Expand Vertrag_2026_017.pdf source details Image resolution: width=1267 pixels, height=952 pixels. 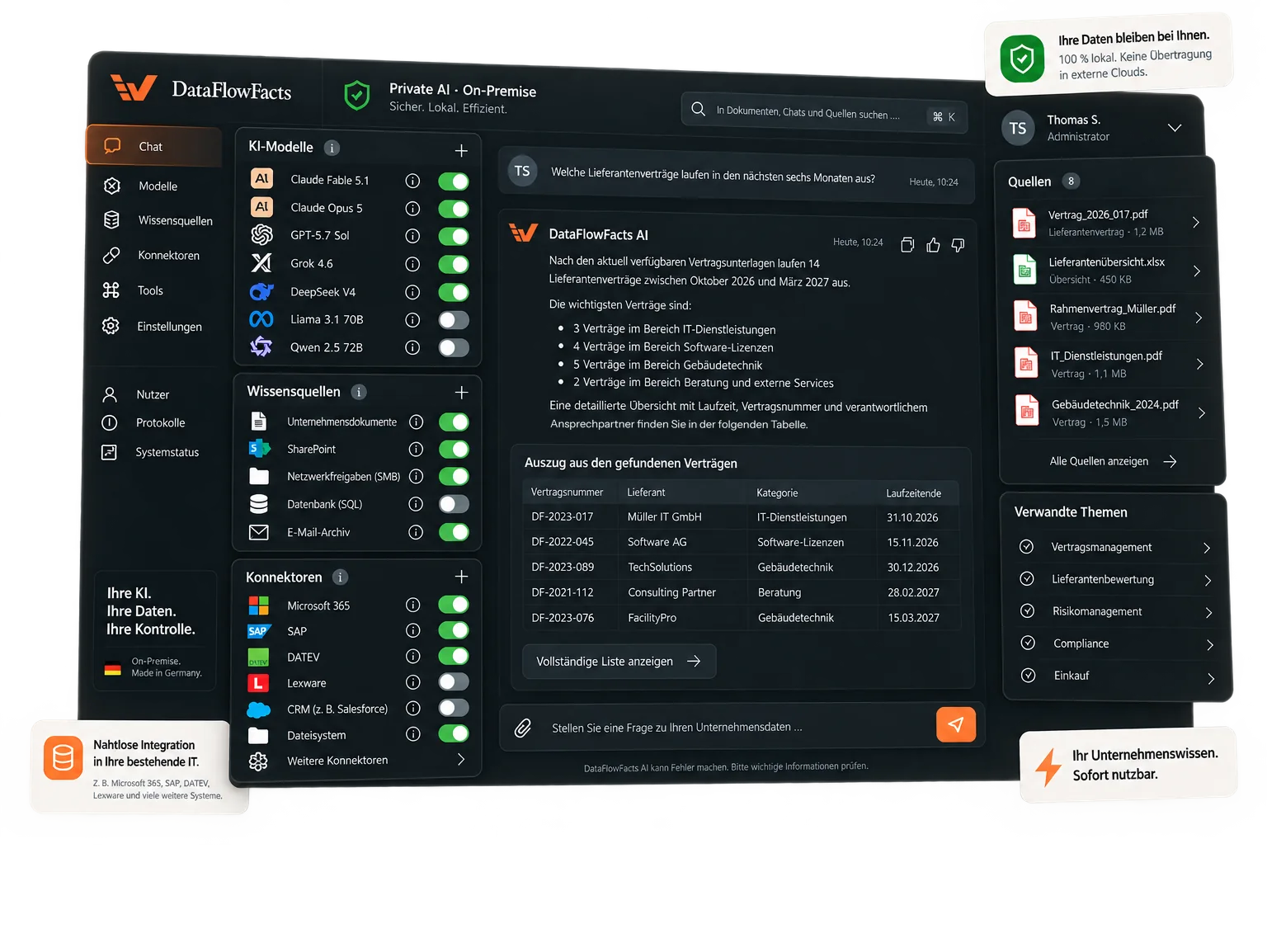[x=1196, y=223]
